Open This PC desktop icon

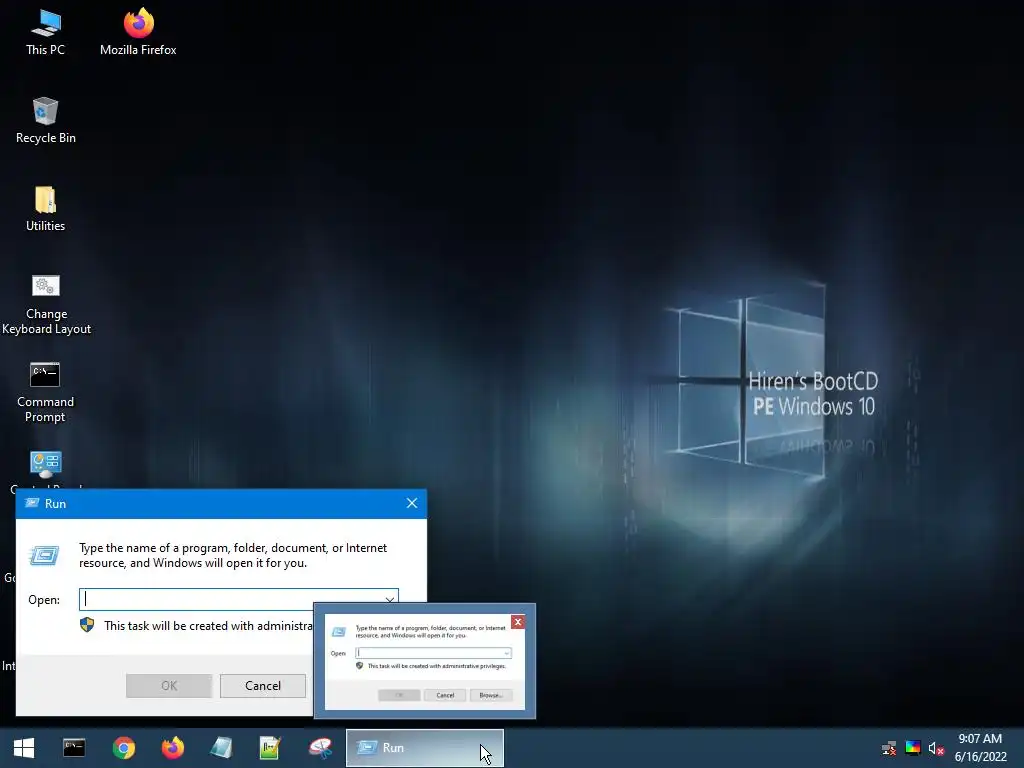[46, 33]
